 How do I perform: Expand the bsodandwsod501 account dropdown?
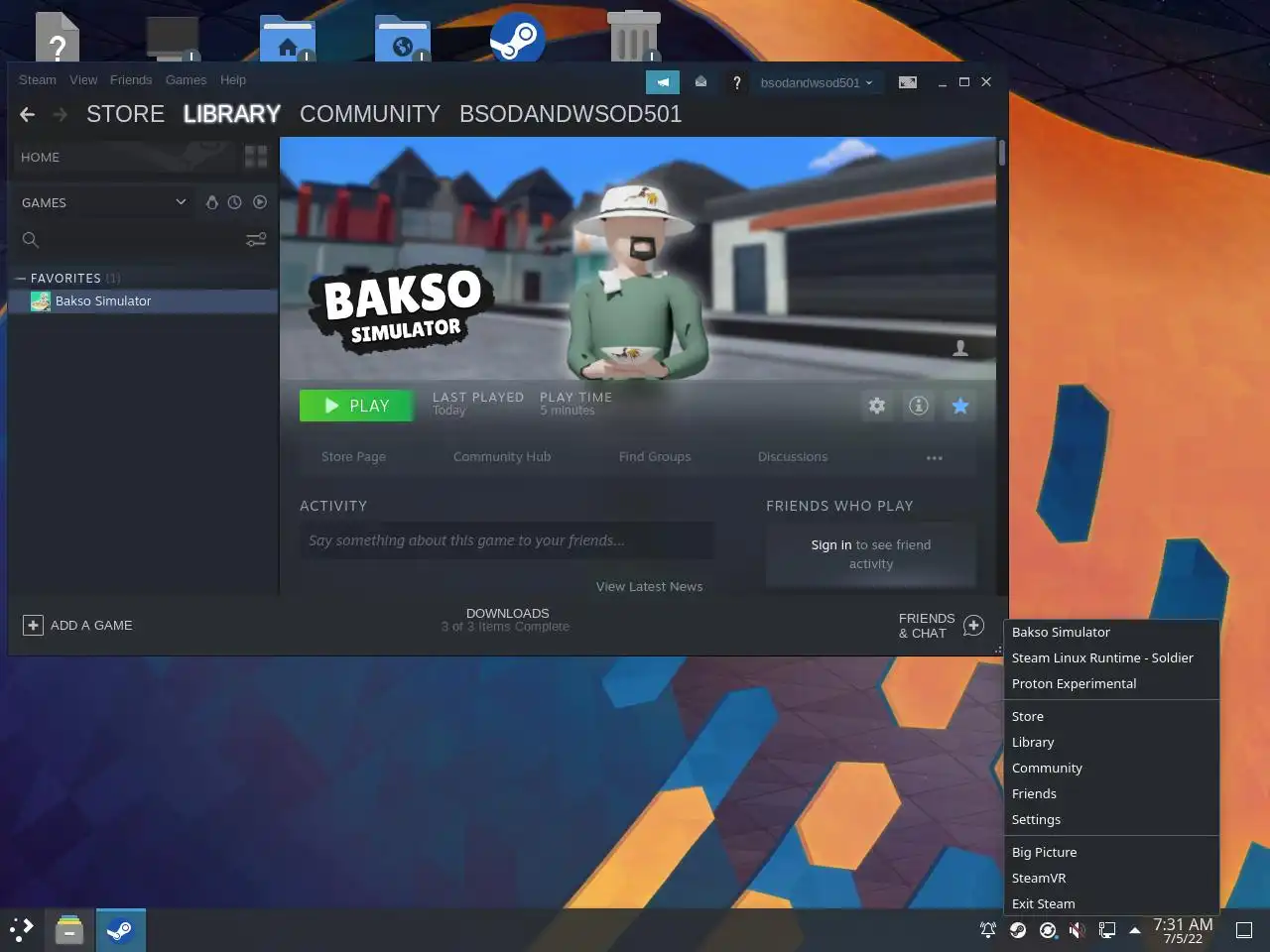[817, 82]
